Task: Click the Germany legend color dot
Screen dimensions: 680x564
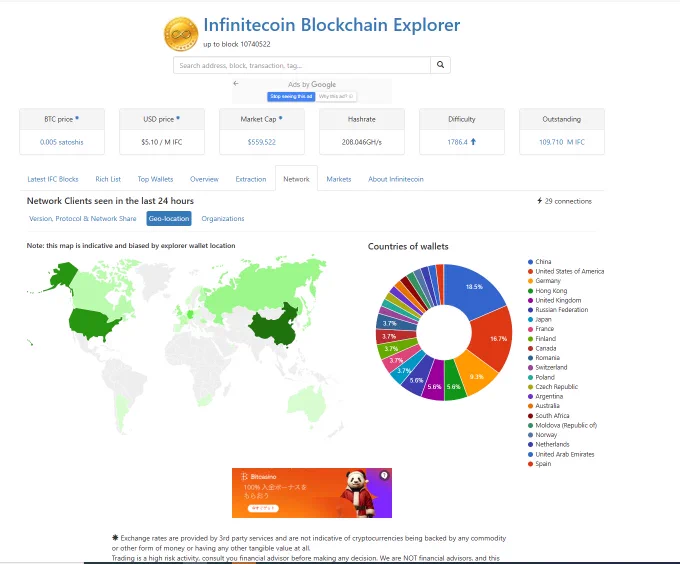Action: pyautogui.click(x=530, y=281)
